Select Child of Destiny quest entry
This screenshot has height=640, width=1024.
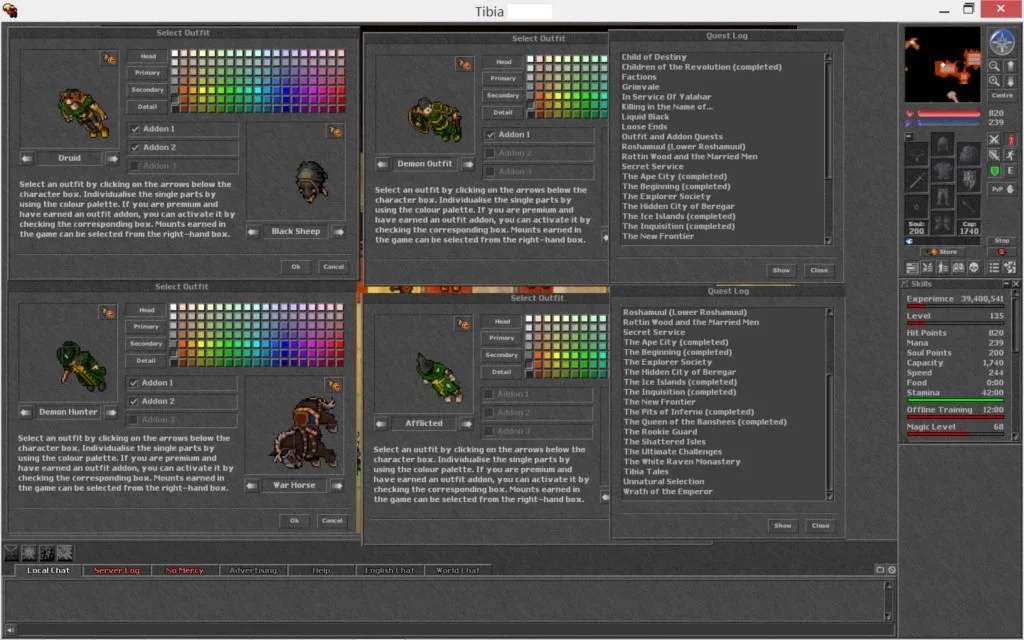pos(654,57)
